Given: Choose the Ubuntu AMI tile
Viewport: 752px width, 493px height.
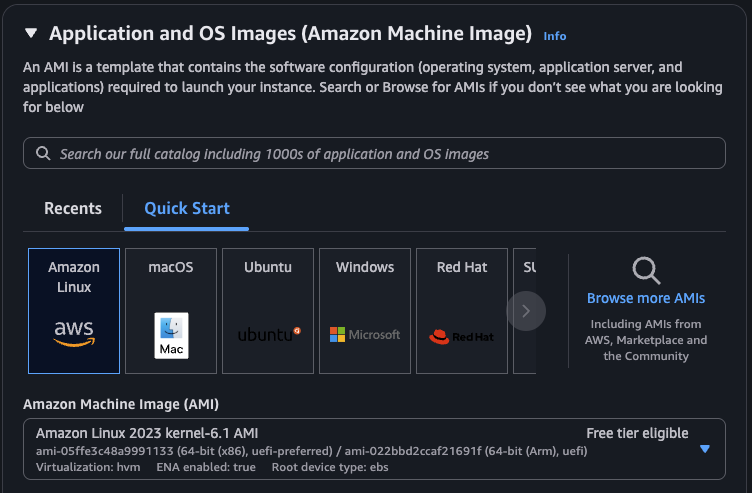Looking at the screenshot, I should pyautogui.click(x=268, y=311).
